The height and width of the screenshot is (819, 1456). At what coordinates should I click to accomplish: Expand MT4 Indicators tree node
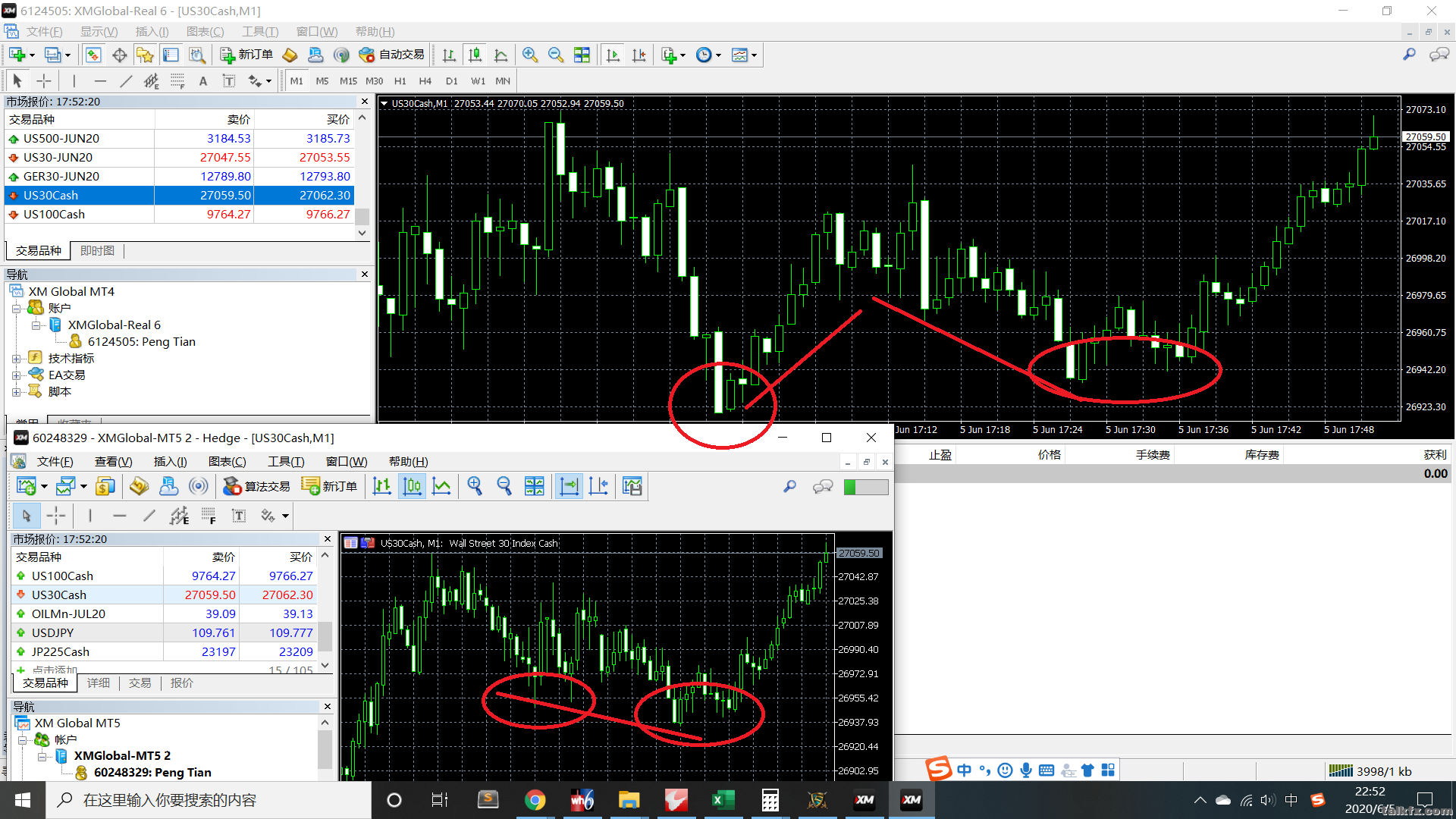pyautogui.click(x=17, y=359)
